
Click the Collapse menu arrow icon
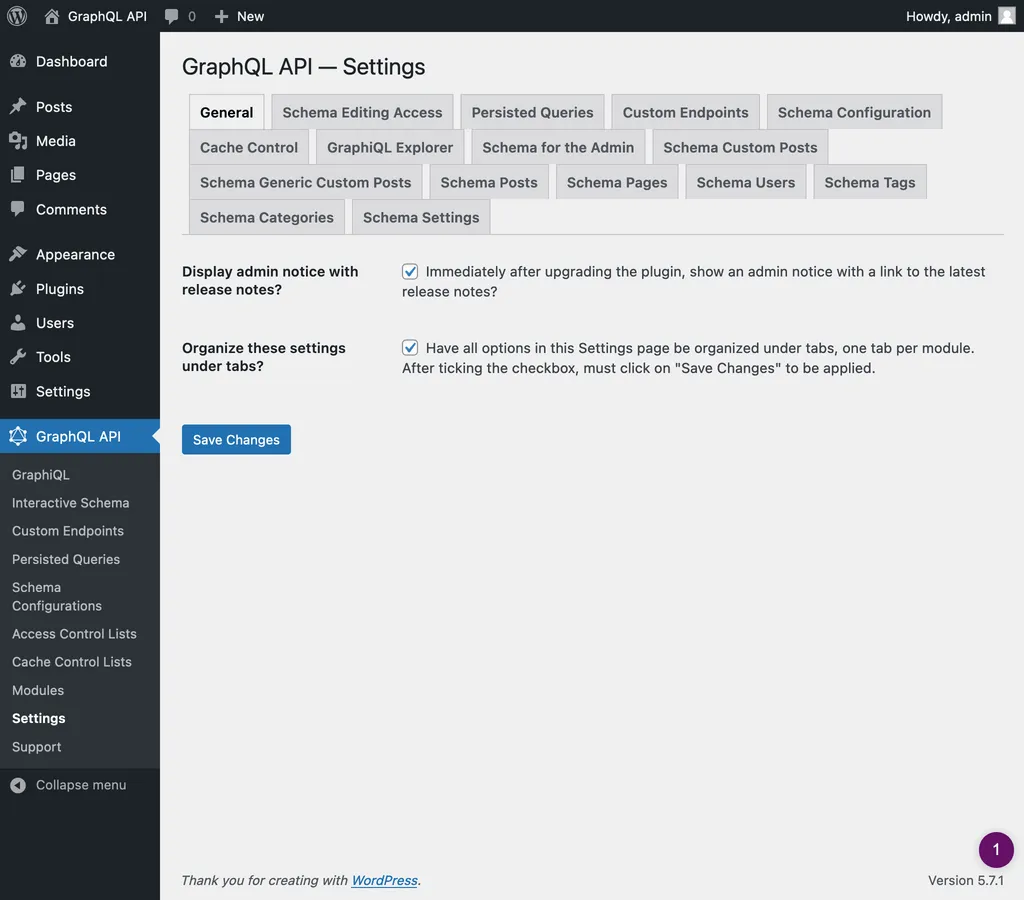click(18, 785)
